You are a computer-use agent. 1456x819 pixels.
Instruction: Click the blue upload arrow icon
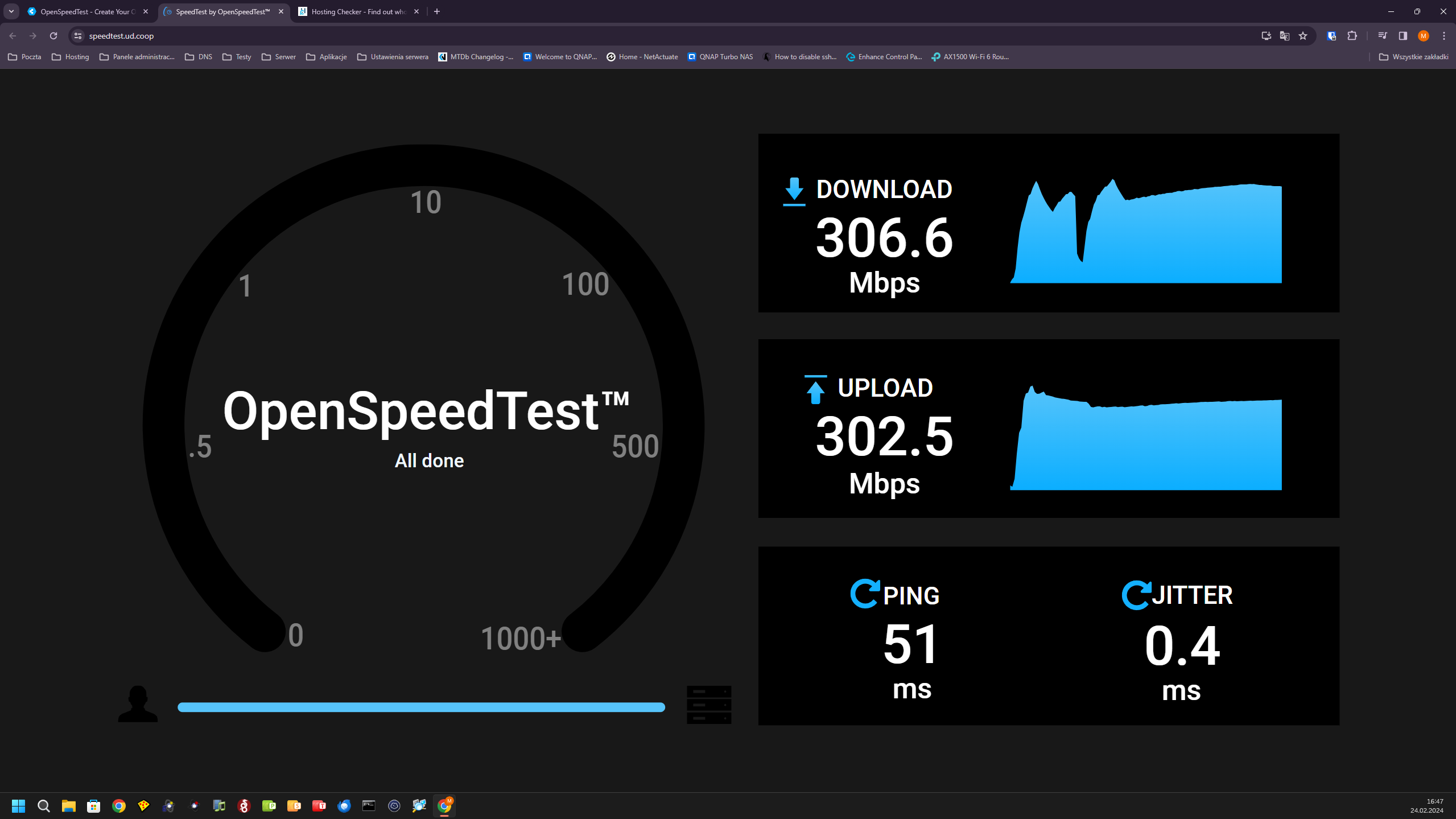(815, 389)
